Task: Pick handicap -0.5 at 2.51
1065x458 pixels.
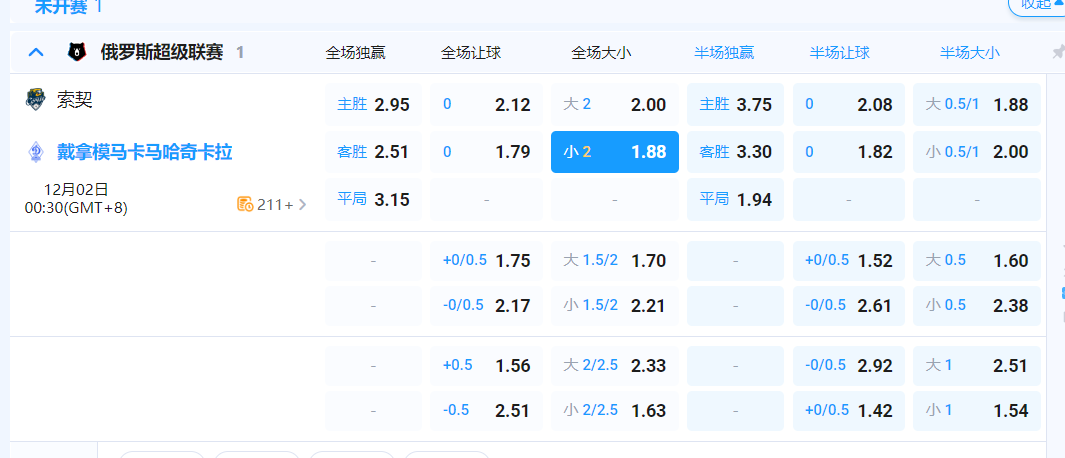Action: 486,410
